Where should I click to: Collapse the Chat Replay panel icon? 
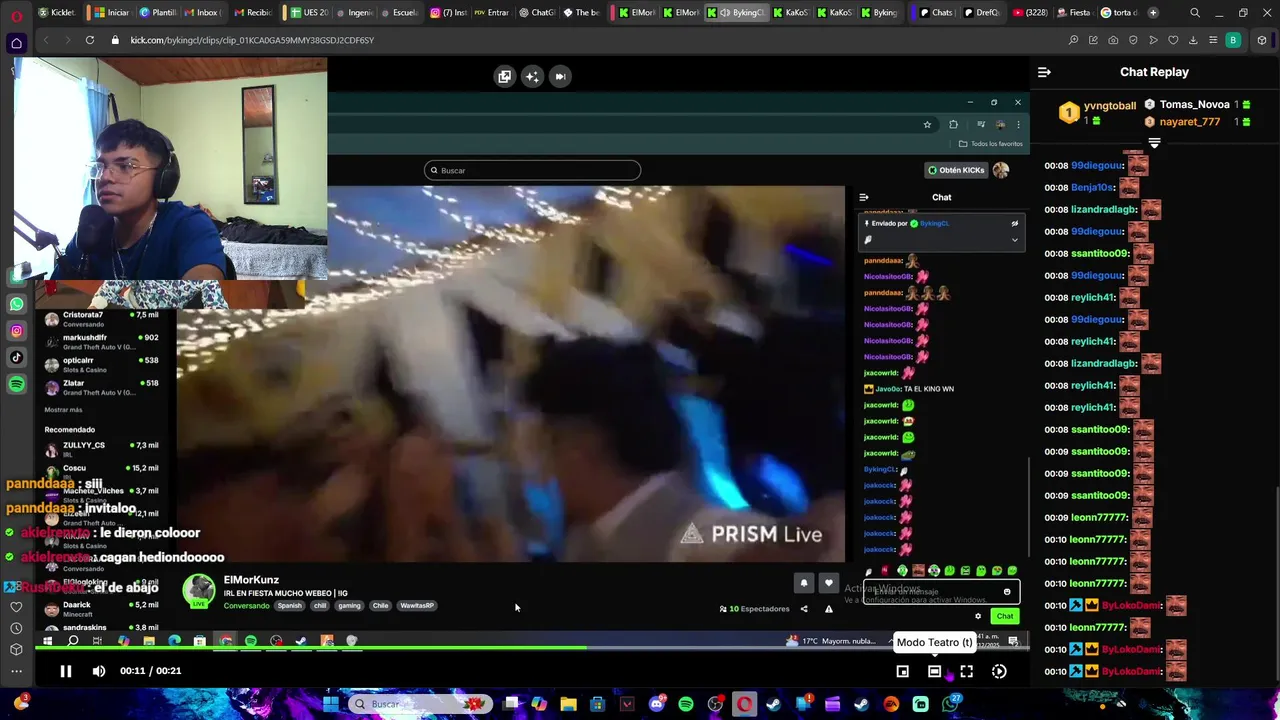pos(1044,72)
